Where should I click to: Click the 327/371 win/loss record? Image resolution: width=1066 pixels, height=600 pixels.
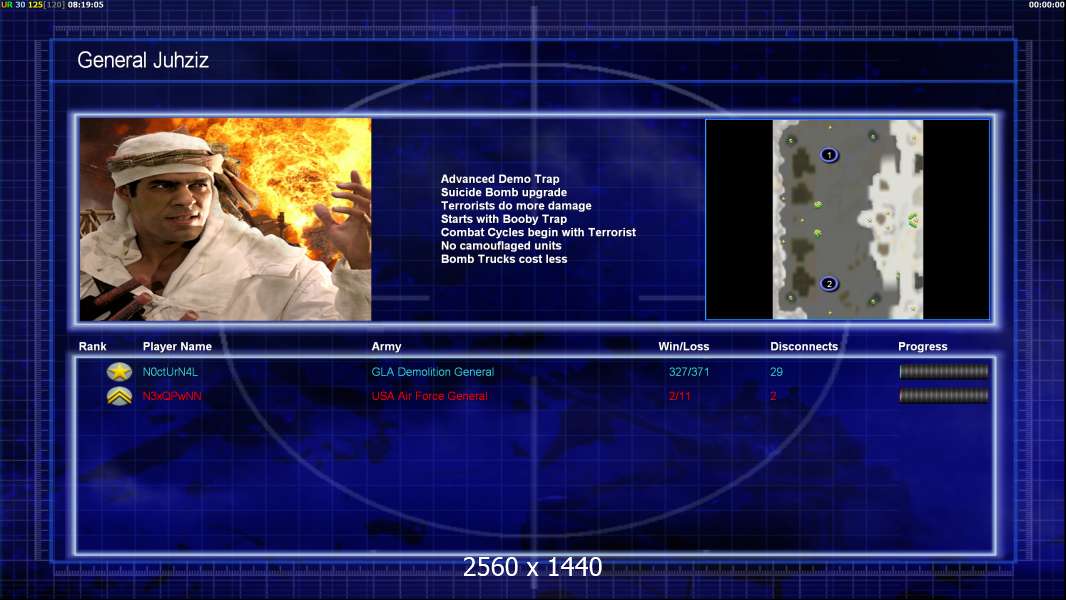pos(689,372)
